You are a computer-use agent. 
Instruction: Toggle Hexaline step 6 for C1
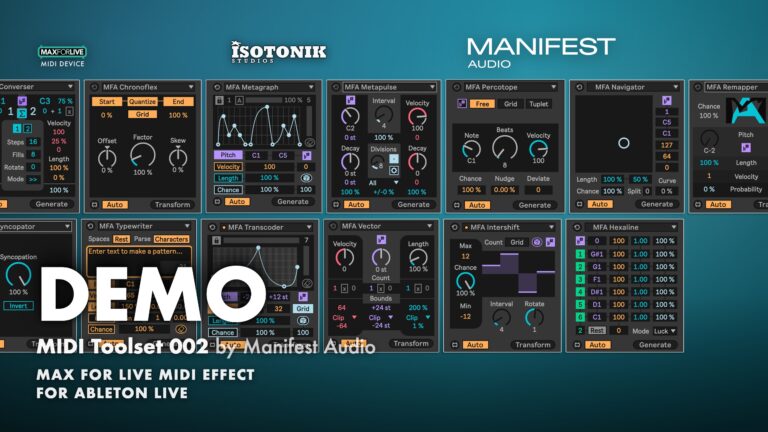tap(580, 317)
